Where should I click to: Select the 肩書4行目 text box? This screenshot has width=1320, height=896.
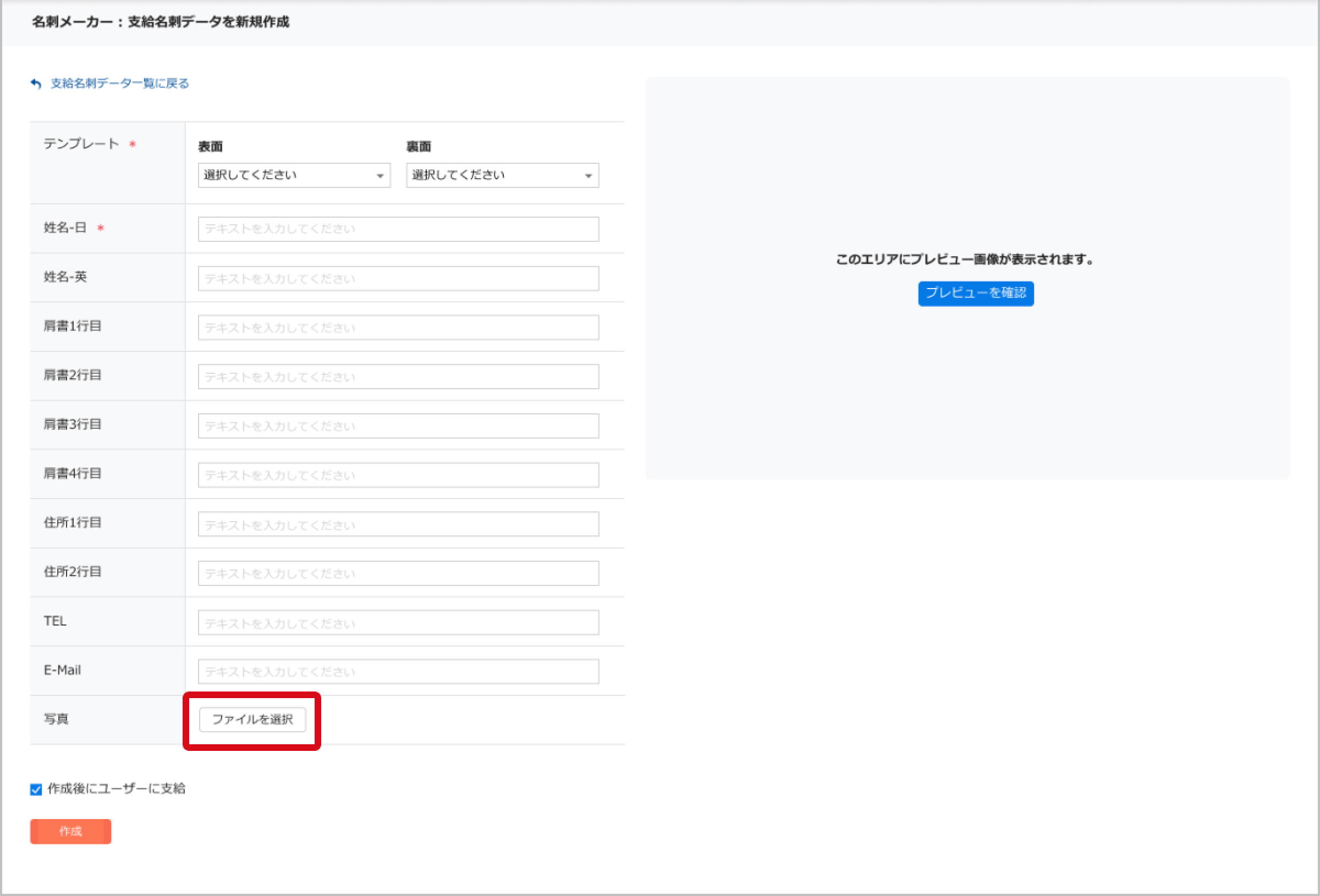tap(398, 475)
